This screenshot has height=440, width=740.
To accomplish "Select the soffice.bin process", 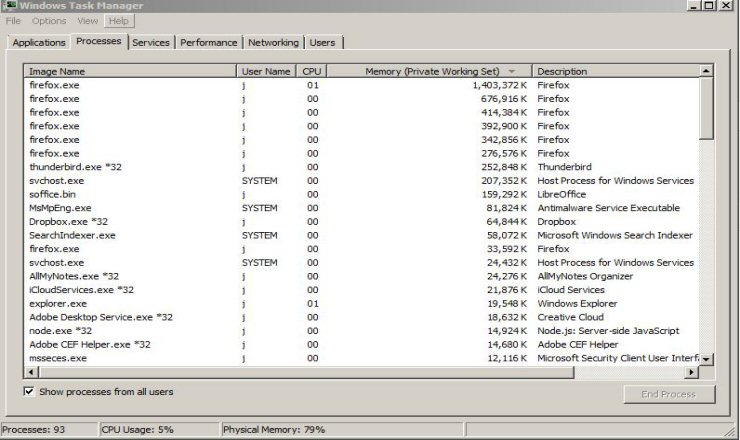I will click(362, 195).
